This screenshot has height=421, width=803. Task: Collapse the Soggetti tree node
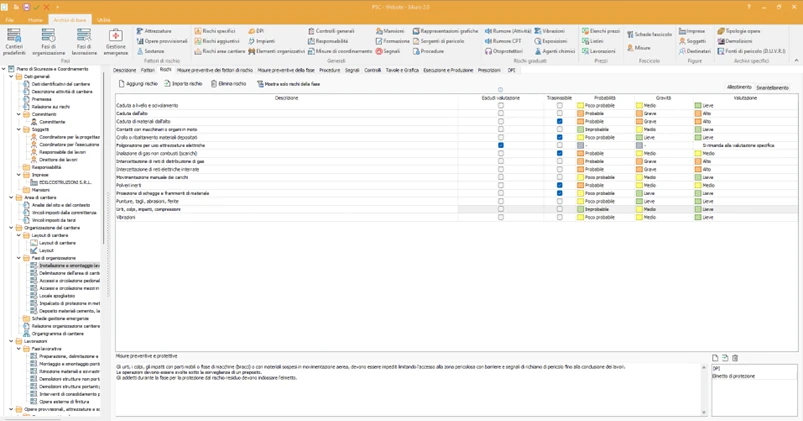(19, 129)
